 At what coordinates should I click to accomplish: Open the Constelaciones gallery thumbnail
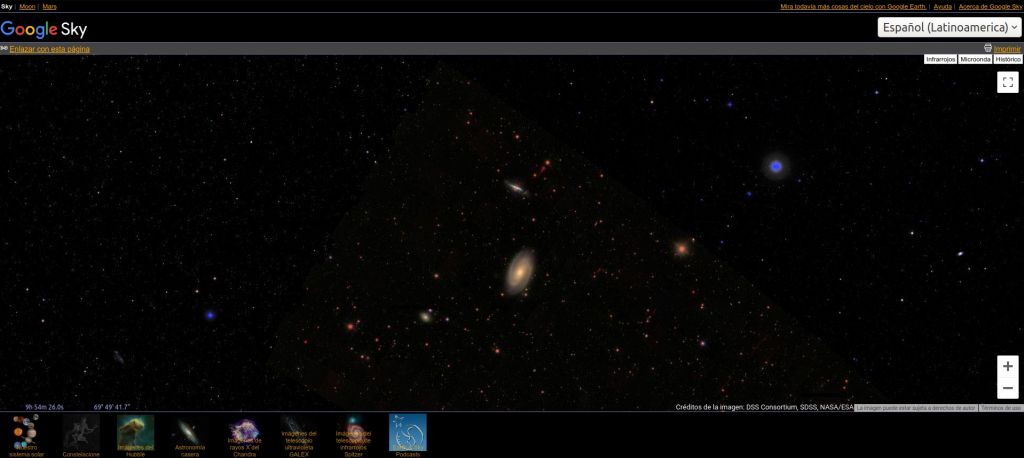point(81,433)
